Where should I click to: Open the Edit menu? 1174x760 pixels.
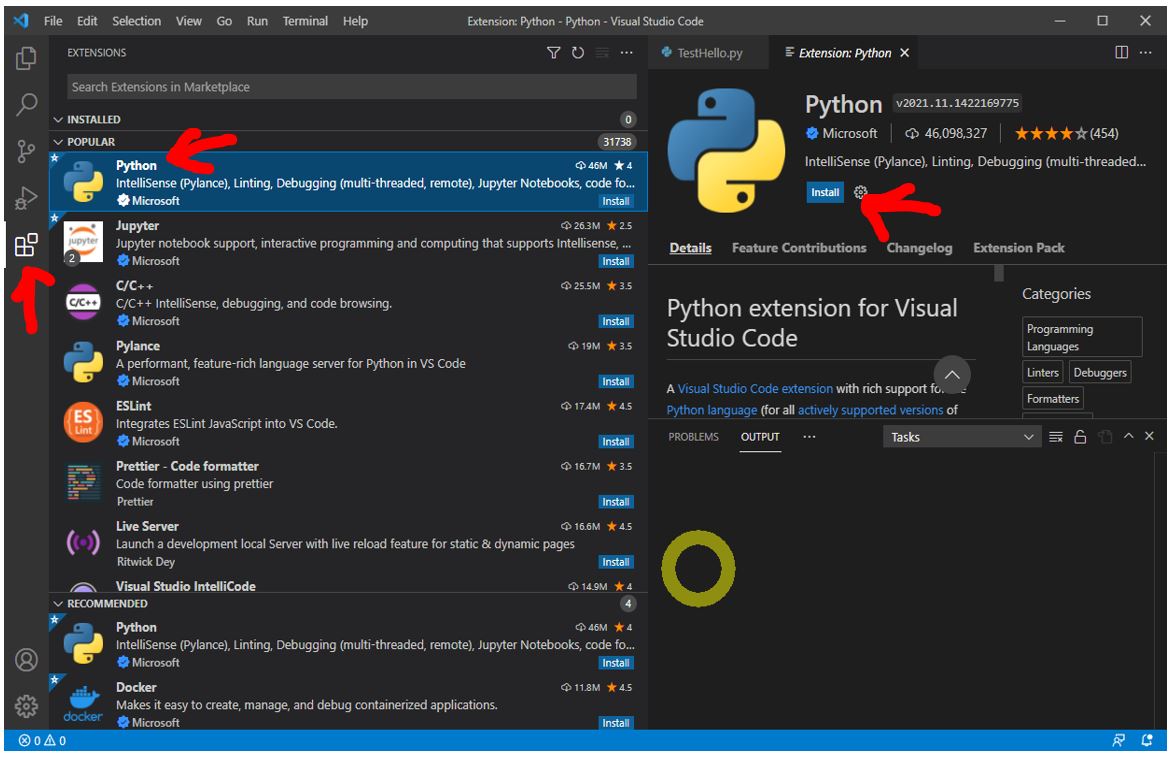click(x=87, y=21)
